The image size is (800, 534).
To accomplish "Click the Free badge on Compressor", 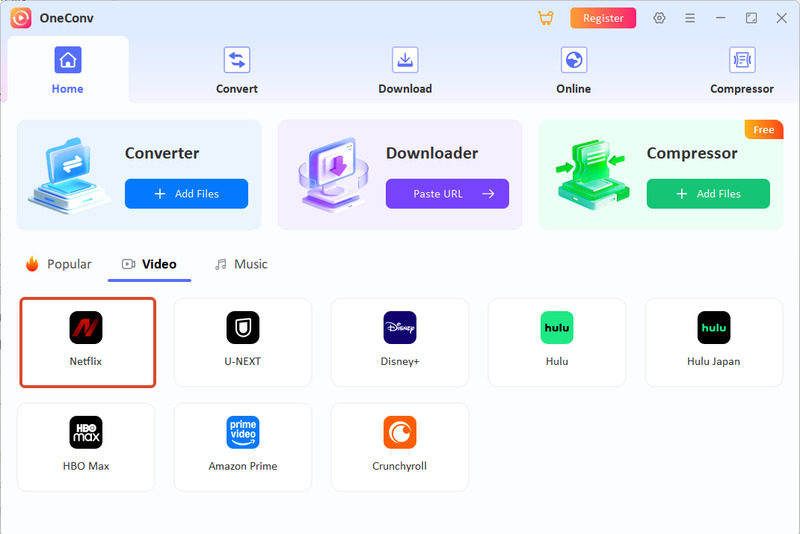I will (764, 130).
